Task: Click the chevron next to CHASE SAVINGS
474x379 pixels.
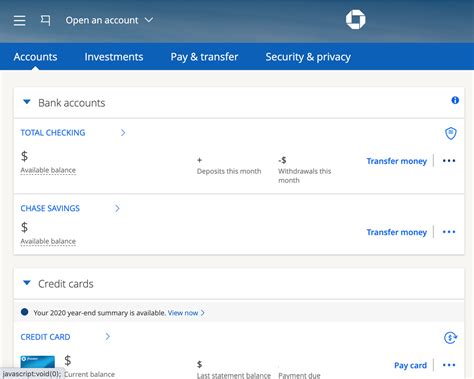Action: click(117, 208)
